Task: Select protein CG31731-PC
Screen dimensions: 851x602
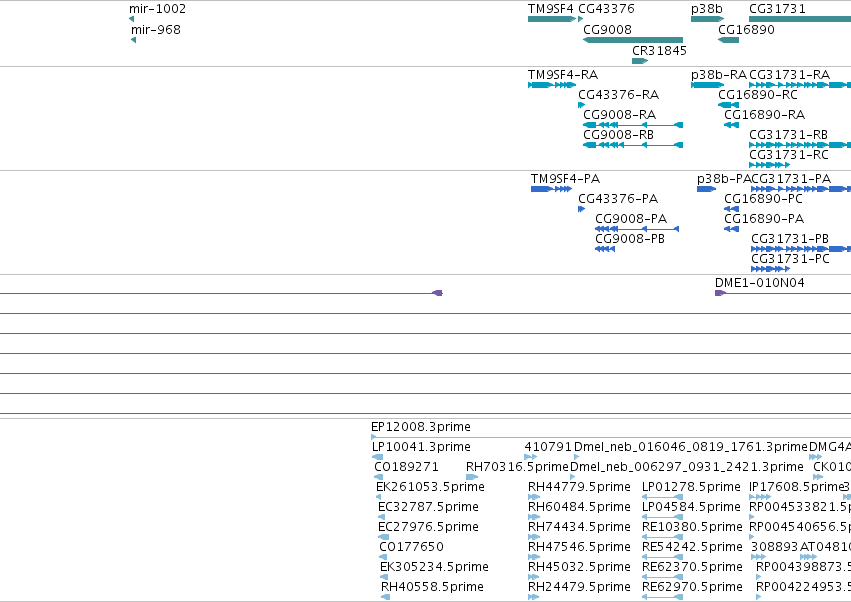Action: click(771, 269)
